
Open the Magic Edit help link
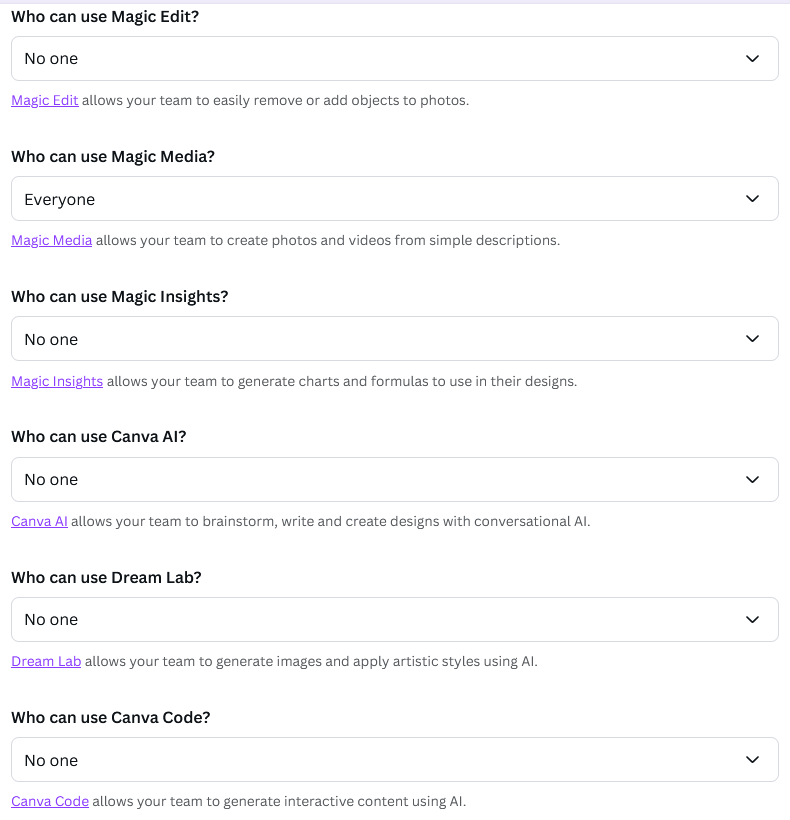[x=45, y=100]
